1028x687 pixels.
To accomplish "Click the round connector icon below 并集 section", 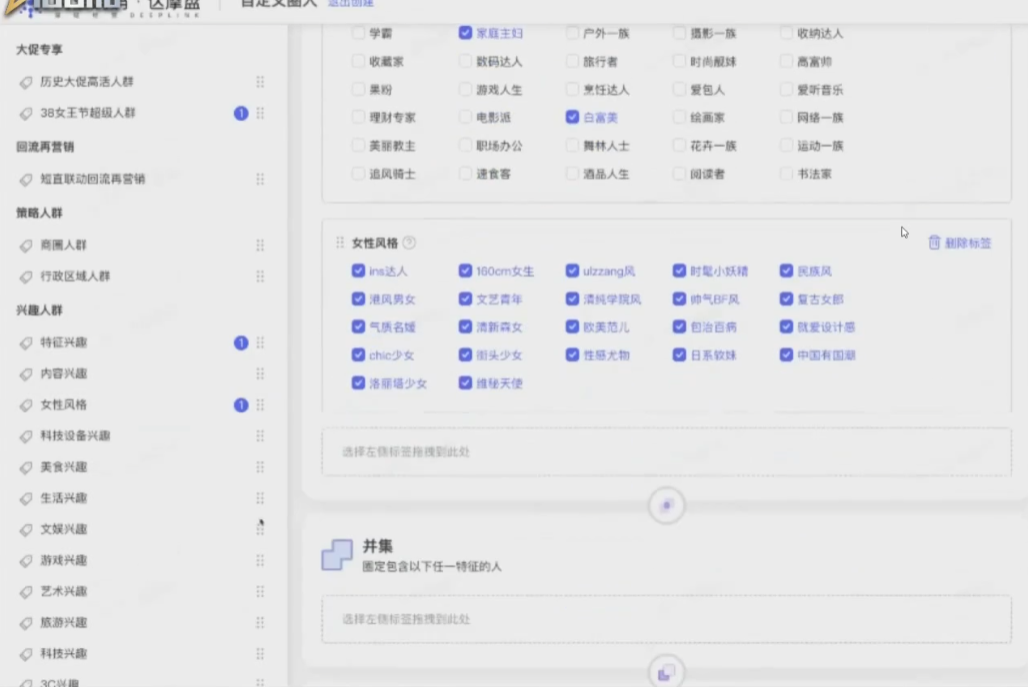I will click(666, 673).
